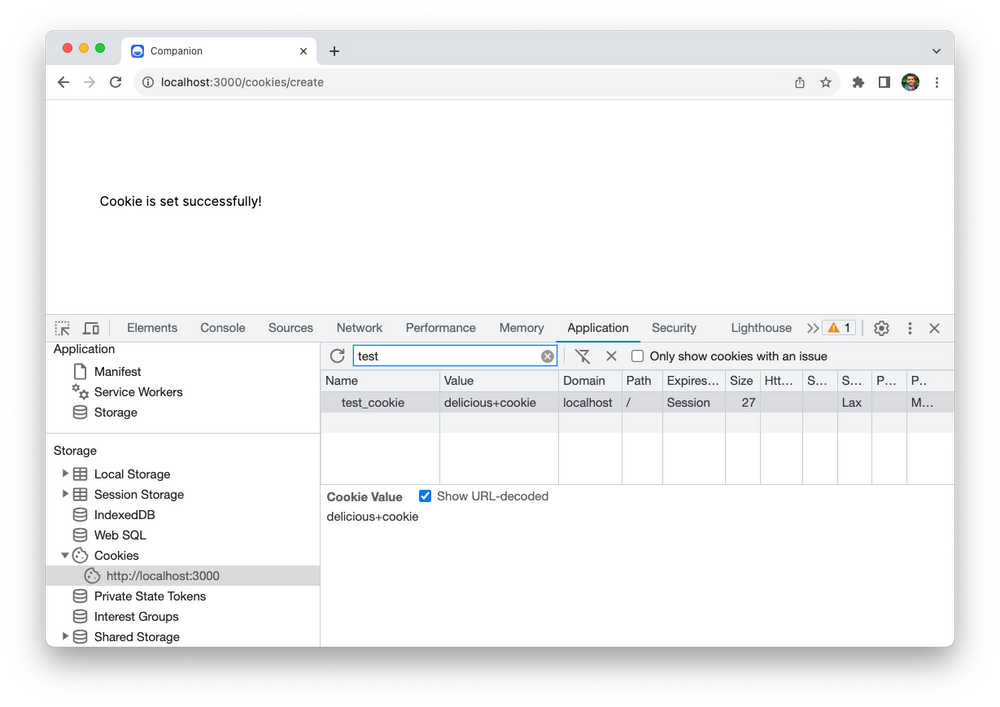Viewport: 1000px width, 707px height.
Task: Enable Only show cookies with an issue
Action: (637, 355)
